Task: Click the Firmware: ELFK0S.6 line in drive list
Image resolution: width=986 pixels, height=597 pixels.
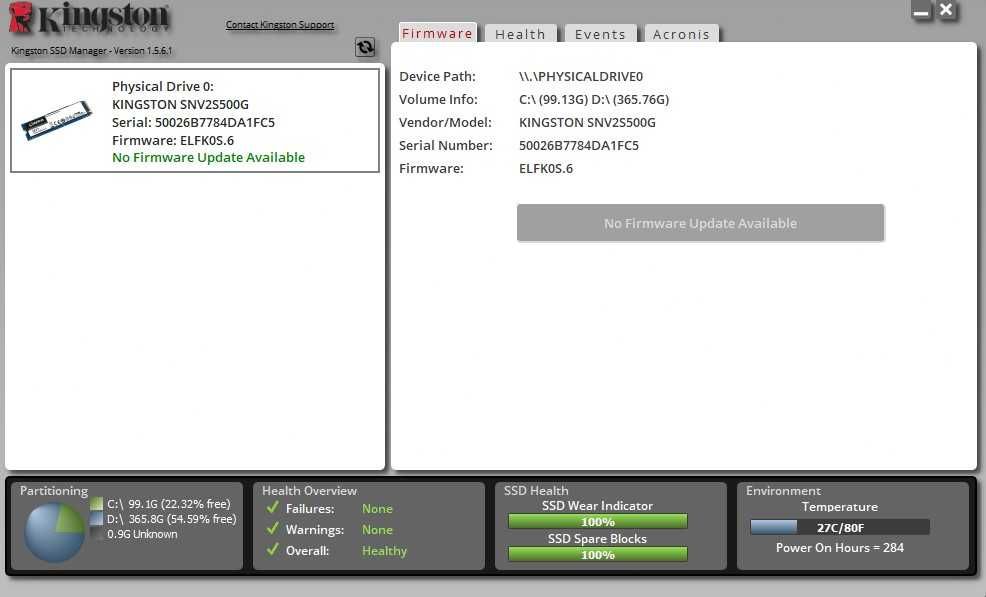Action: click(x=173, y=140)
